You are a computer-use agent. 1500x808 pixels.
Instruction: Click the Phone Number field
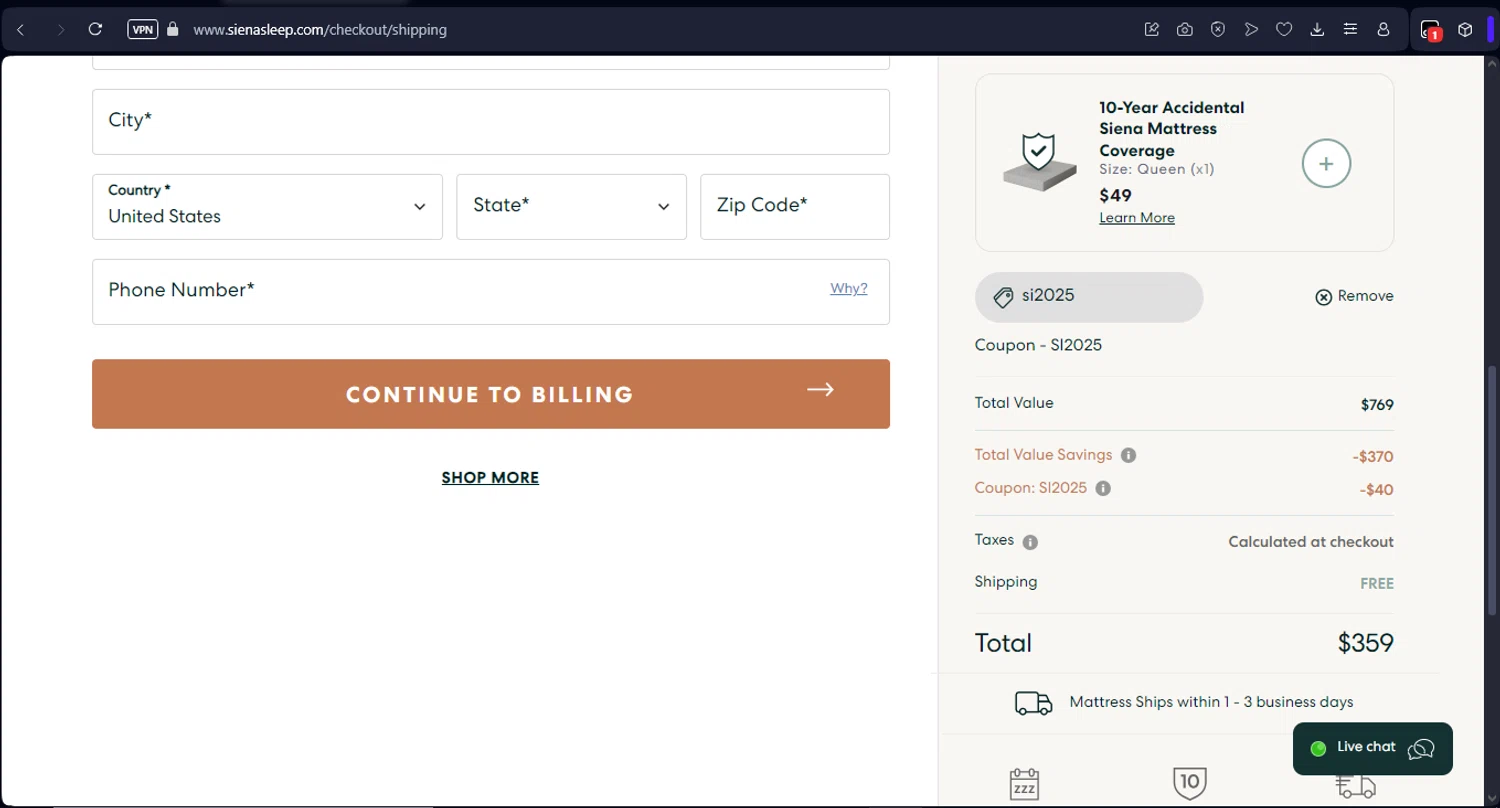pyautogui.click(x=491, y=292)
